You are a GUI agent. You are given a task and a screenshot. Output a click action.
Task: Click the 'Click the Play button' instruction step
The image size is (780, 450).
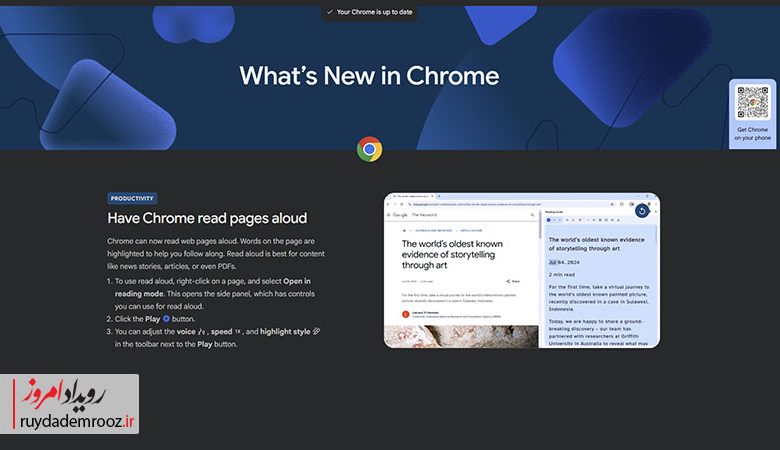tap(155, 319)
